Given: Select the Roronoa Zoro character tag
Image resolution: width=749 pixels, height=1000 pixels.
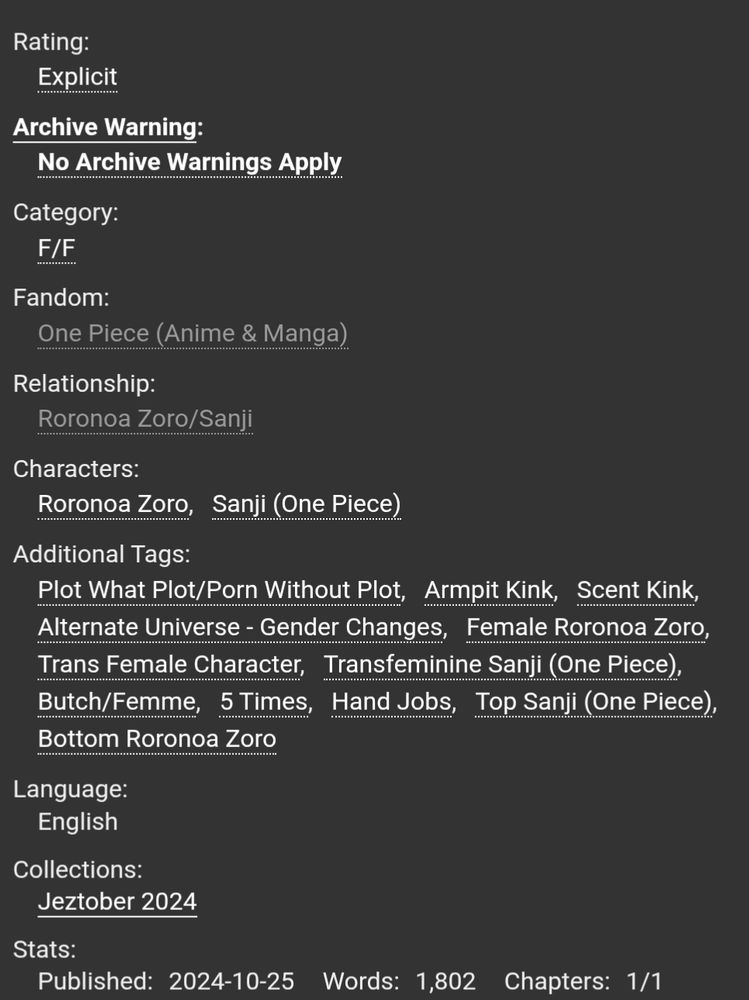Looking at the screenshot, I should point(112,504).
